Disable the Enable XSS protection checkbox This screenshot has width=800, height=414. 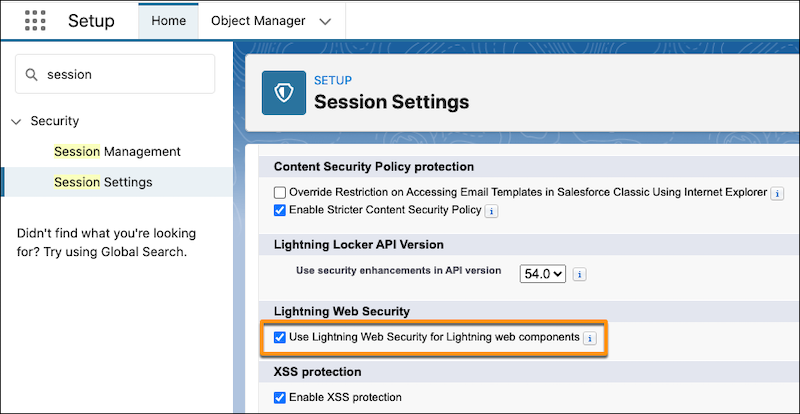click(280, 397)
